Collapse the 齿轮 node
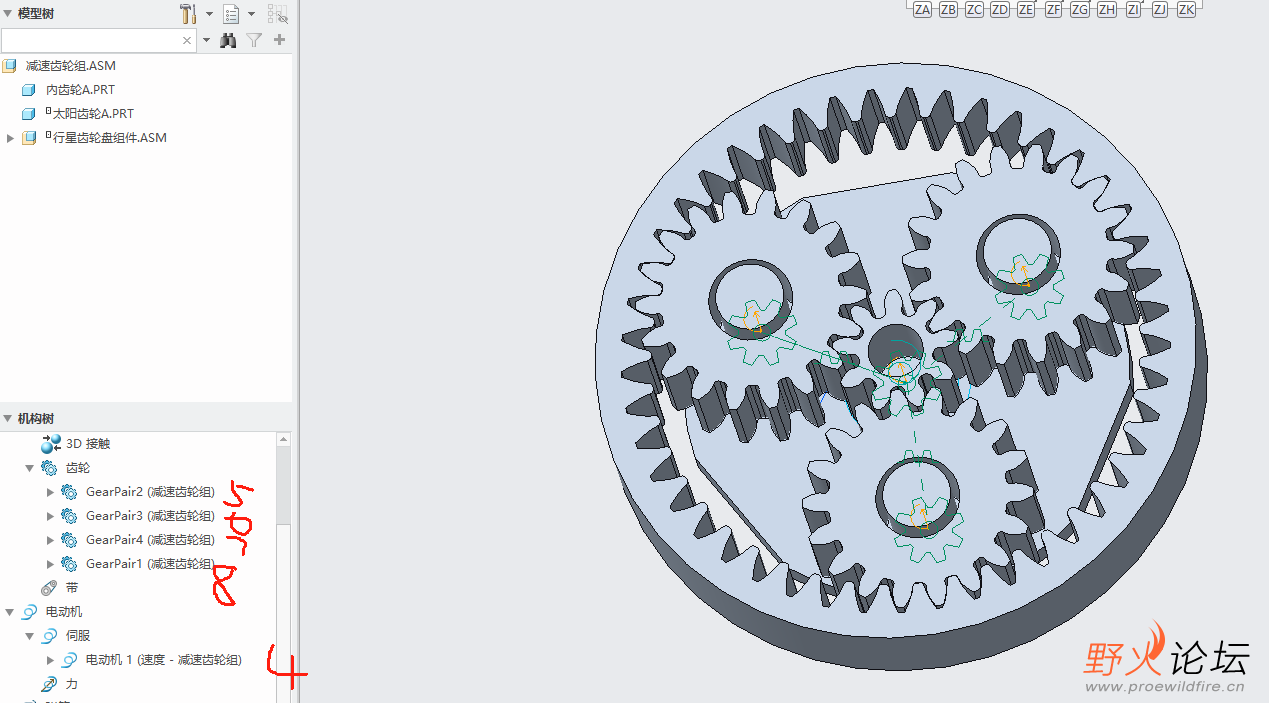This screenshot has height=703, width=1269. tap(30, 468)
